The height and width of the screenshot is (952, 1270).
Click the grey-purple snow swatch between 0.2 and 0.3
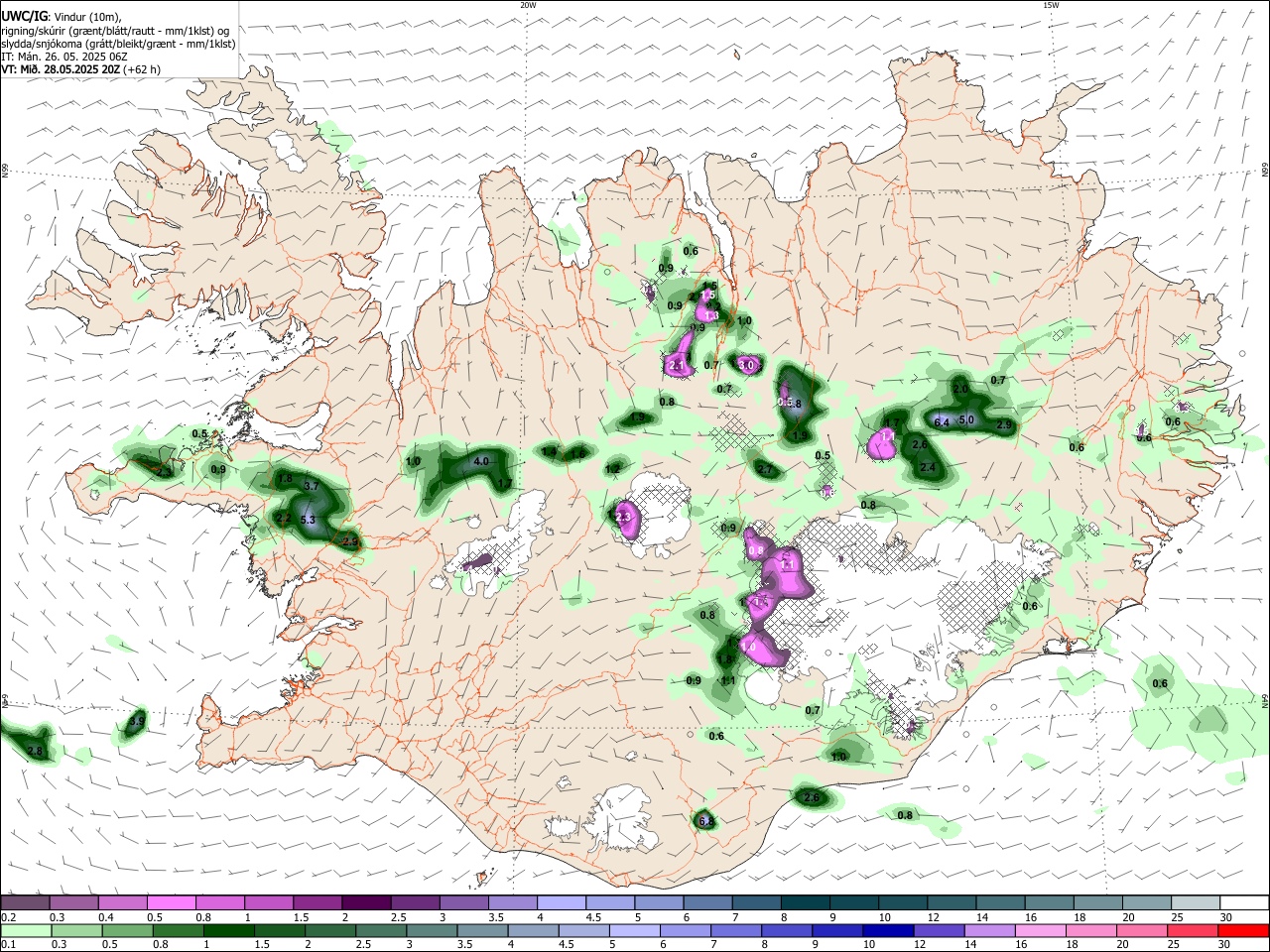[26, 903]
